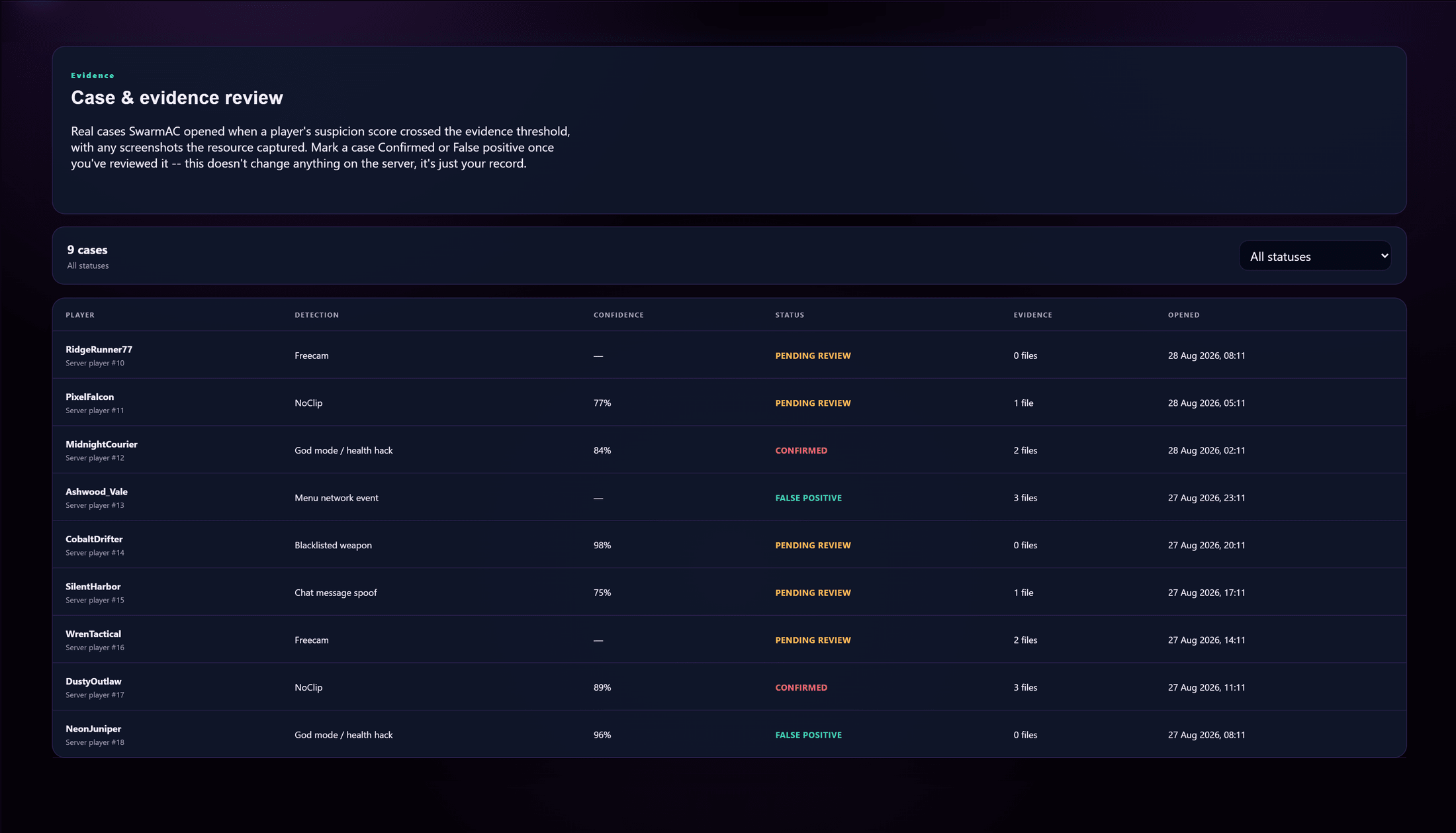The height and width of the screenshot is (833, 1456).
Task: Select SilentHarbor Chat message spoof row
Action: (729, 593)
